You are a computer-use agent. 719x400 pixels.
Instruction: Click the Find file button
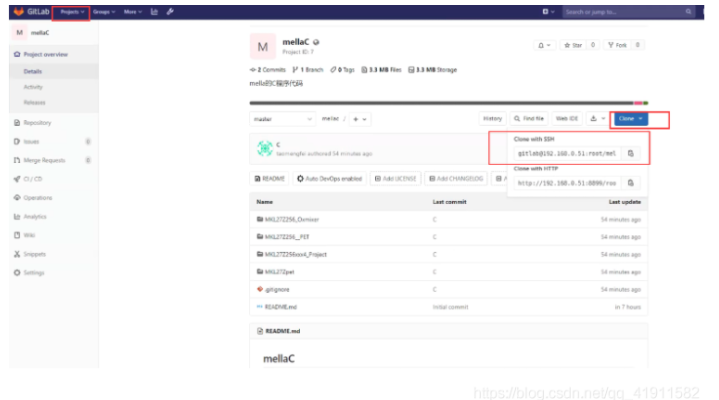tap(529, 119)
